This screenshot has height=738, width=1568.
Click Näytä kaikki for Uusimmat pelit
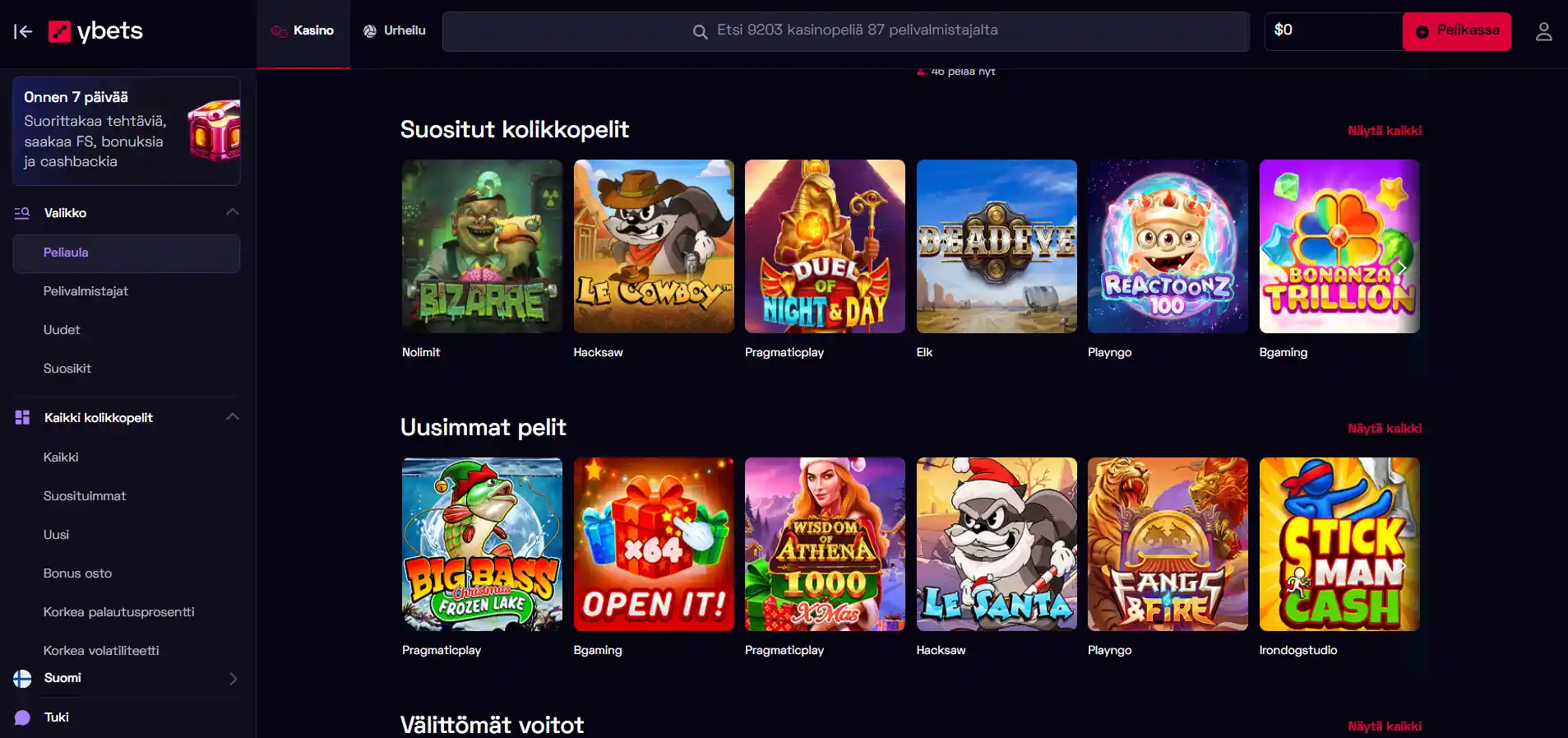[1384, 429]
